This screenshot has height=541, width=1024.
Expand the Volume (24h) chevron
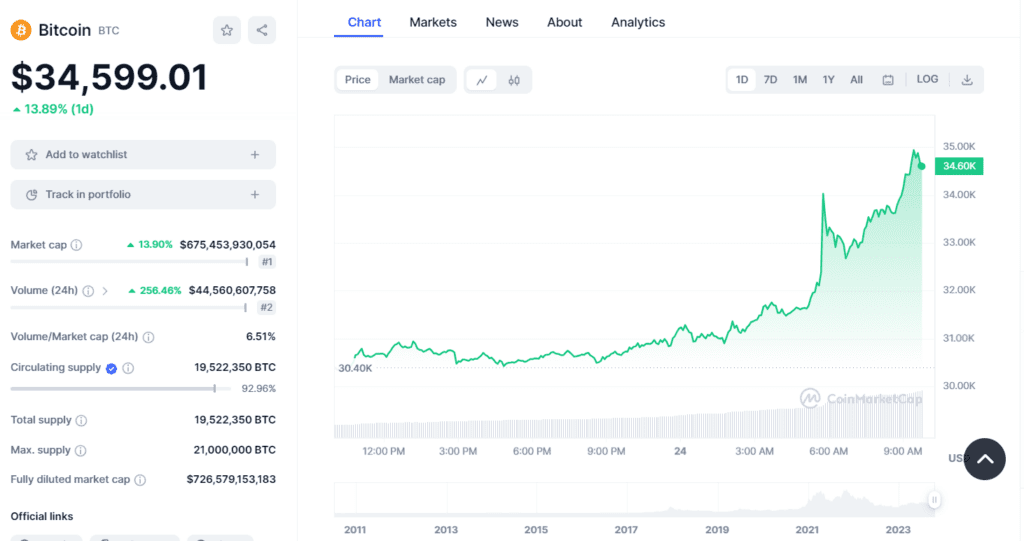pos(104,291)
